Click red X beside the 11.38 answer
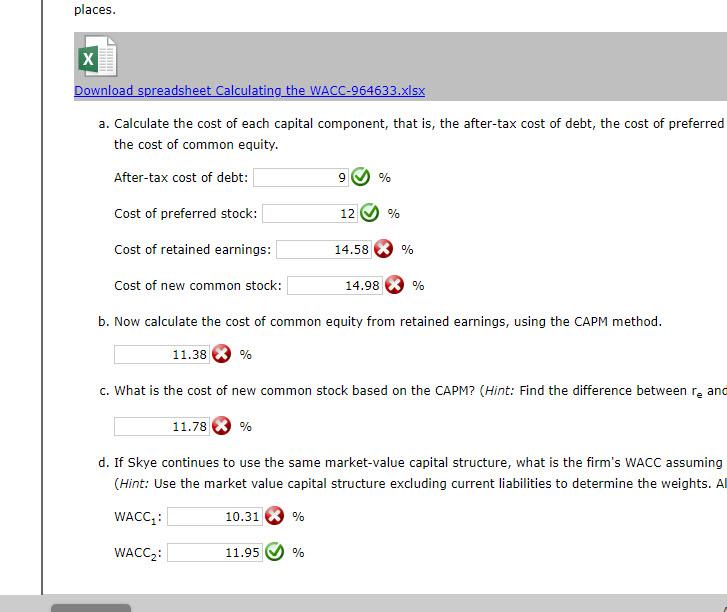 pyautogui.click(x=221, y=354)
